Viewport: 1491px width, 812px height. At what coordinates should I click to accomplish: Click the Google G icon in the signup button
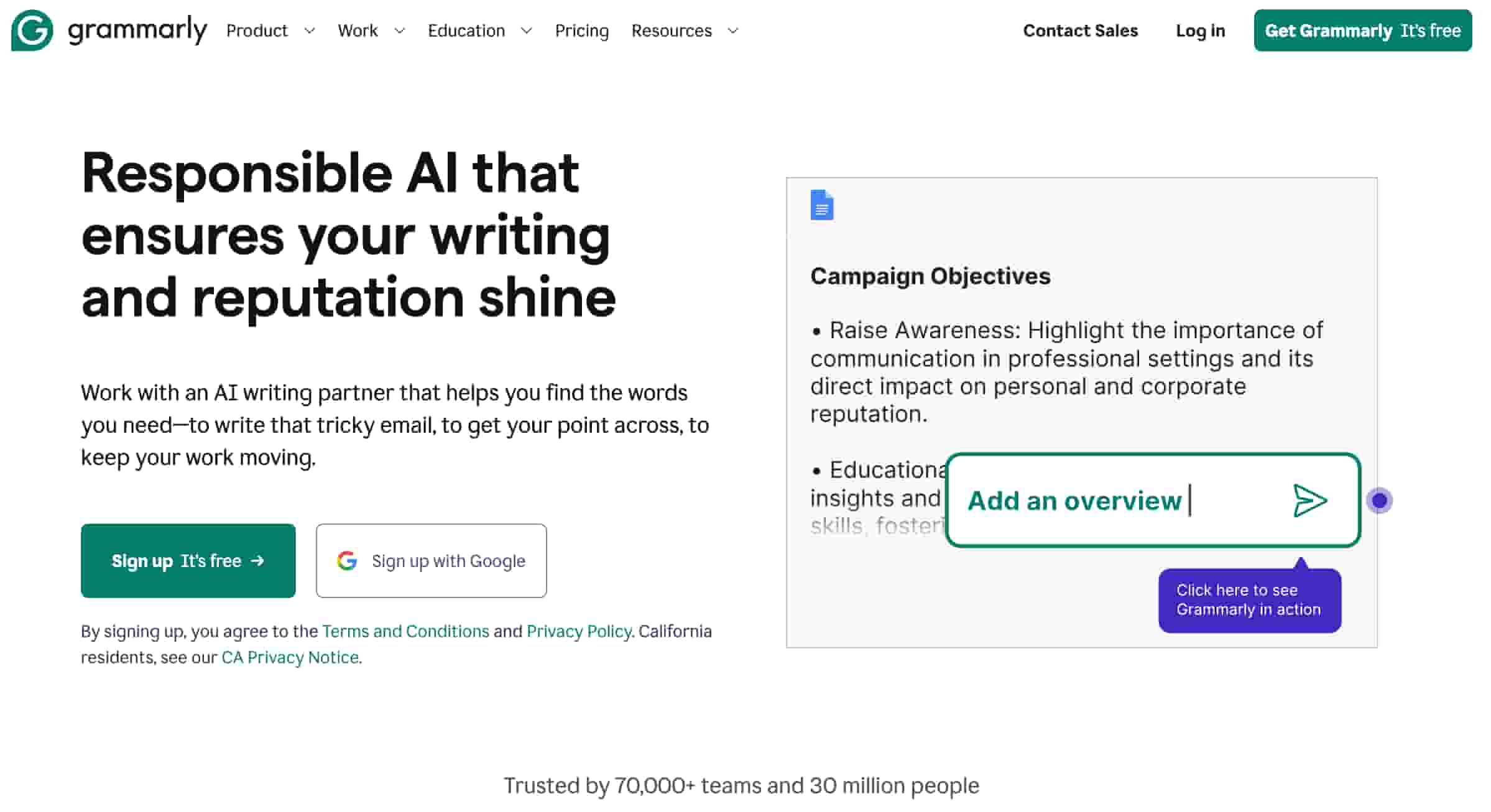[348, 560]
